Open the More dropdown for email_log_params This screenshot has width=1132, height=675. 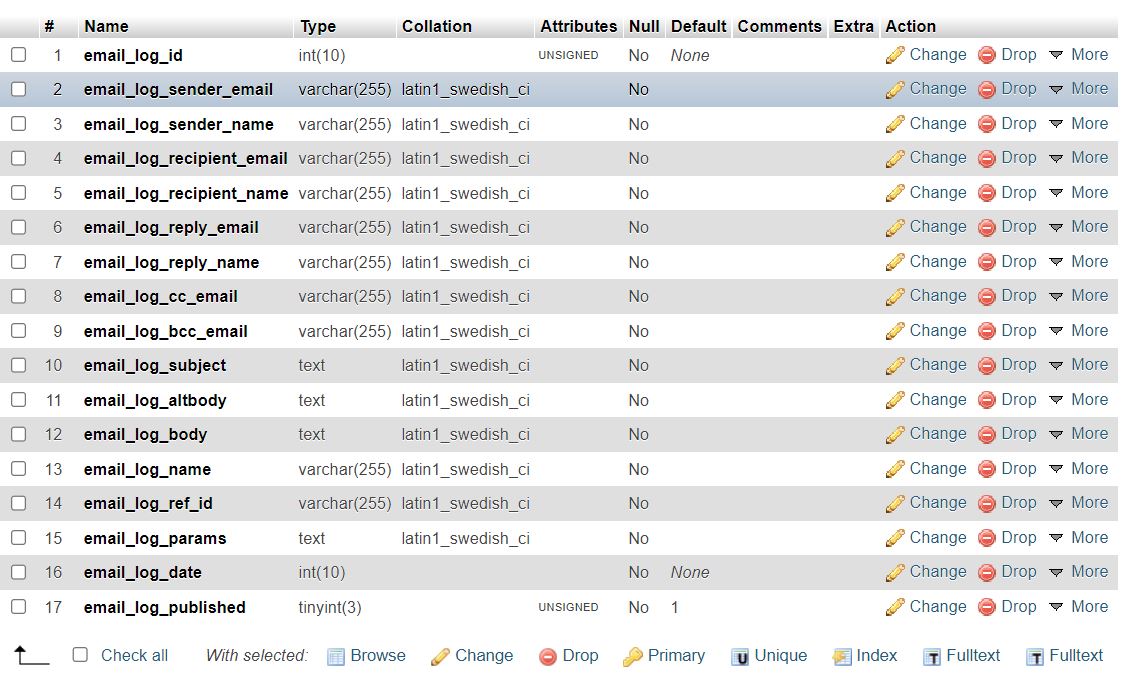tap(1079, 538)
